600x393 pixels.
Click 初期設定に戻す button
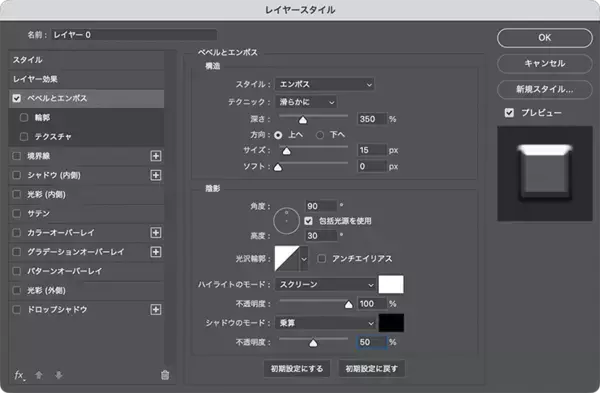point(372,369)
